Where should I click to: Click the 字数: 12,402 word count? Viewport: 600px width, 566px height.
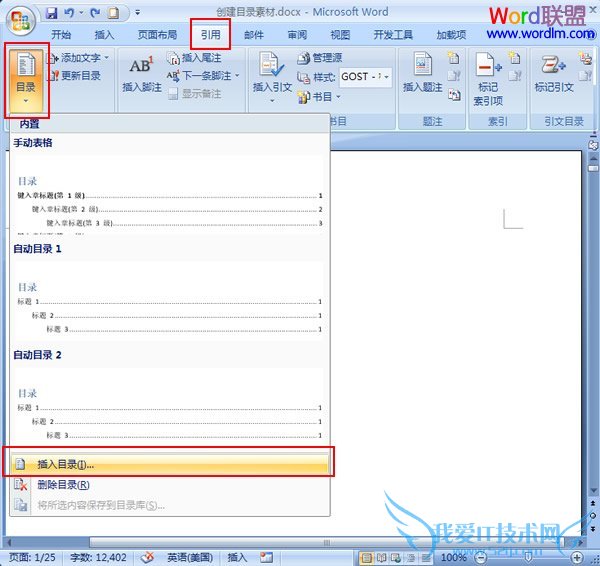pos(98,557)
